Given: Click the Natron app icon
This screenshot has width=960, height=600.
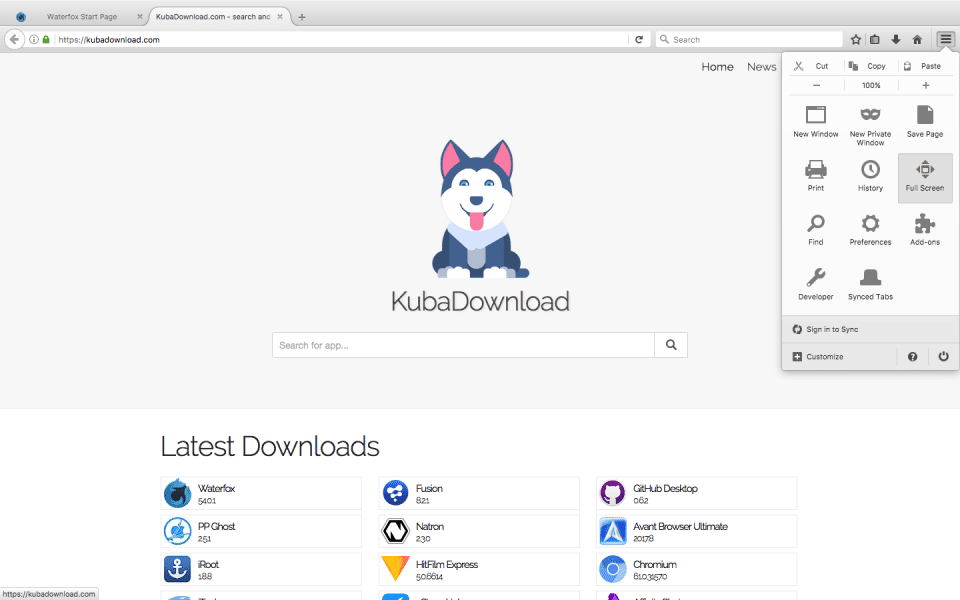Looking at the screenshot, I should [396, 531].
